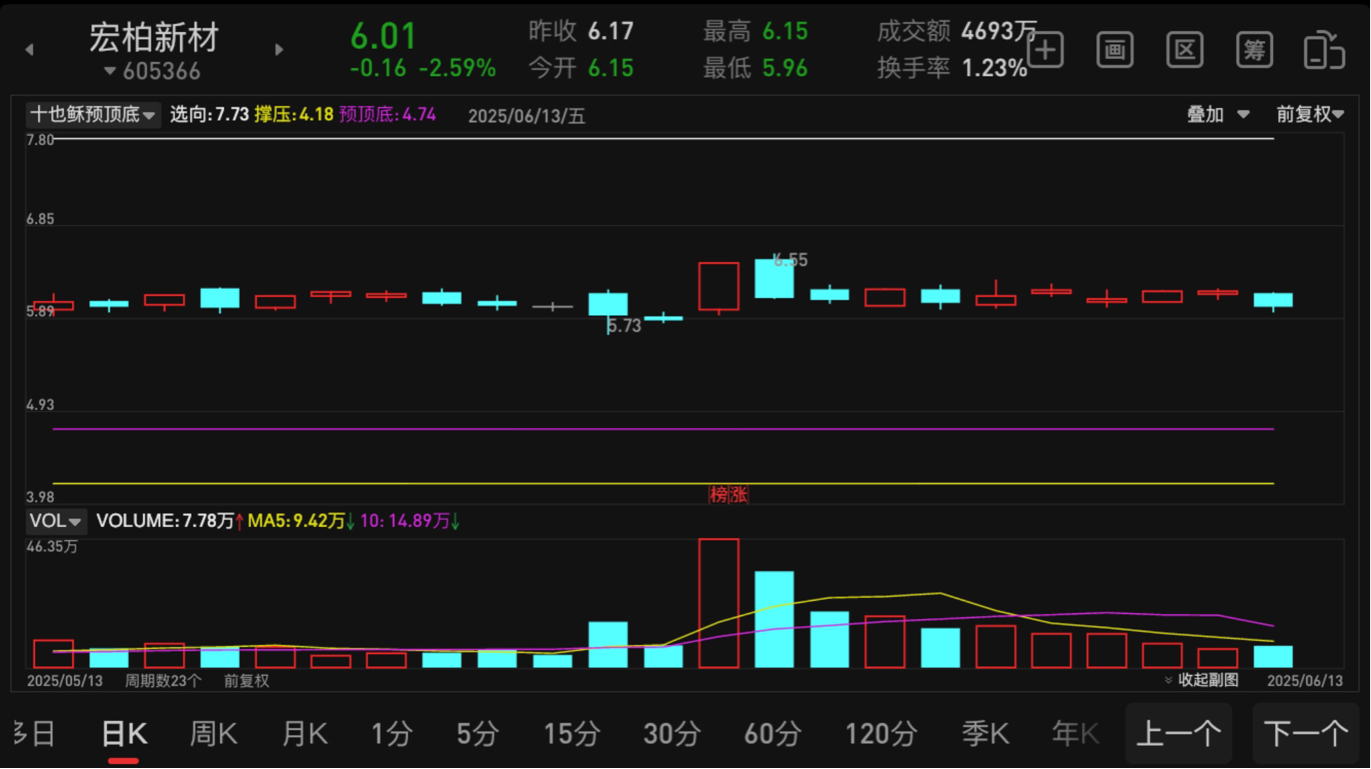Open the 区 range statistics icon
The width and height of the screenshot is (1371, 769).
click(x=1185, y=49)
